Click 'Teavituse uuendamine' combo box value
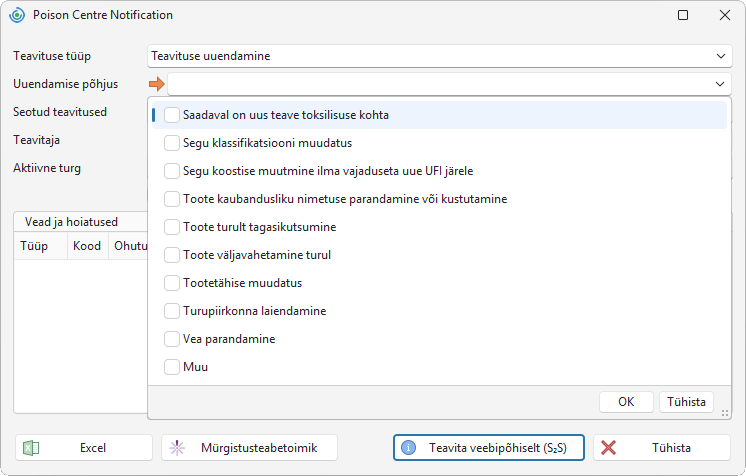This screenshot has height=476, width=746. 211,56
